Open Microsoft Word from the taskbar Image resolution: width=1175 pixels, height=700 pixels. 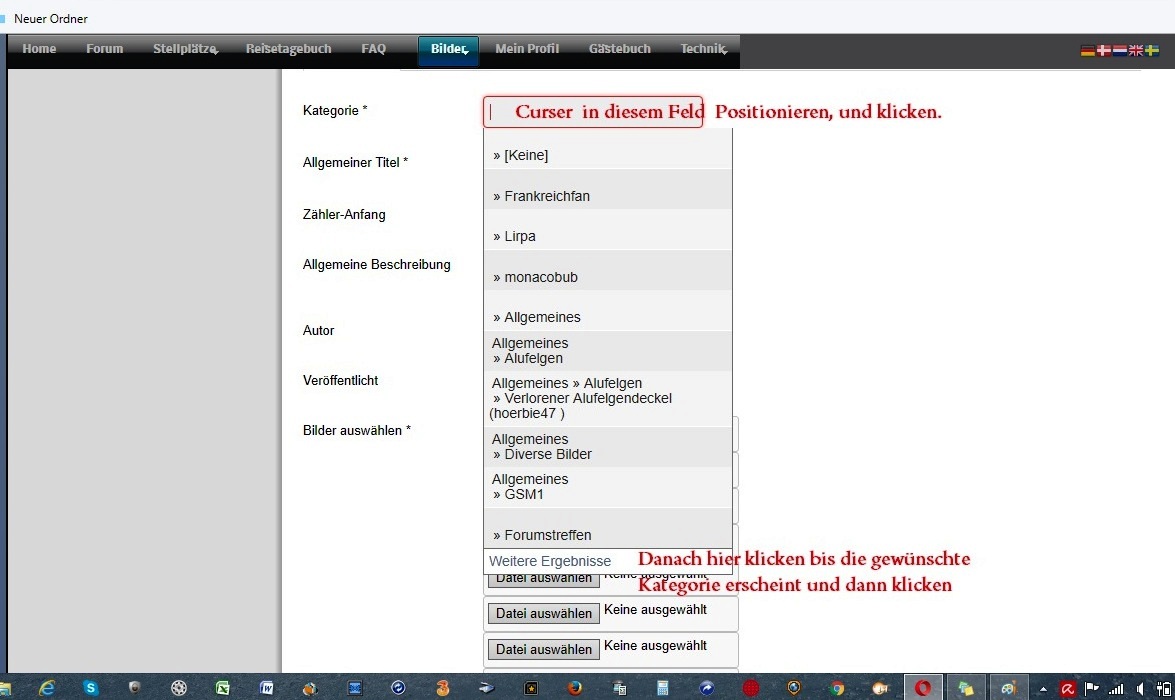tap(267, 688)
